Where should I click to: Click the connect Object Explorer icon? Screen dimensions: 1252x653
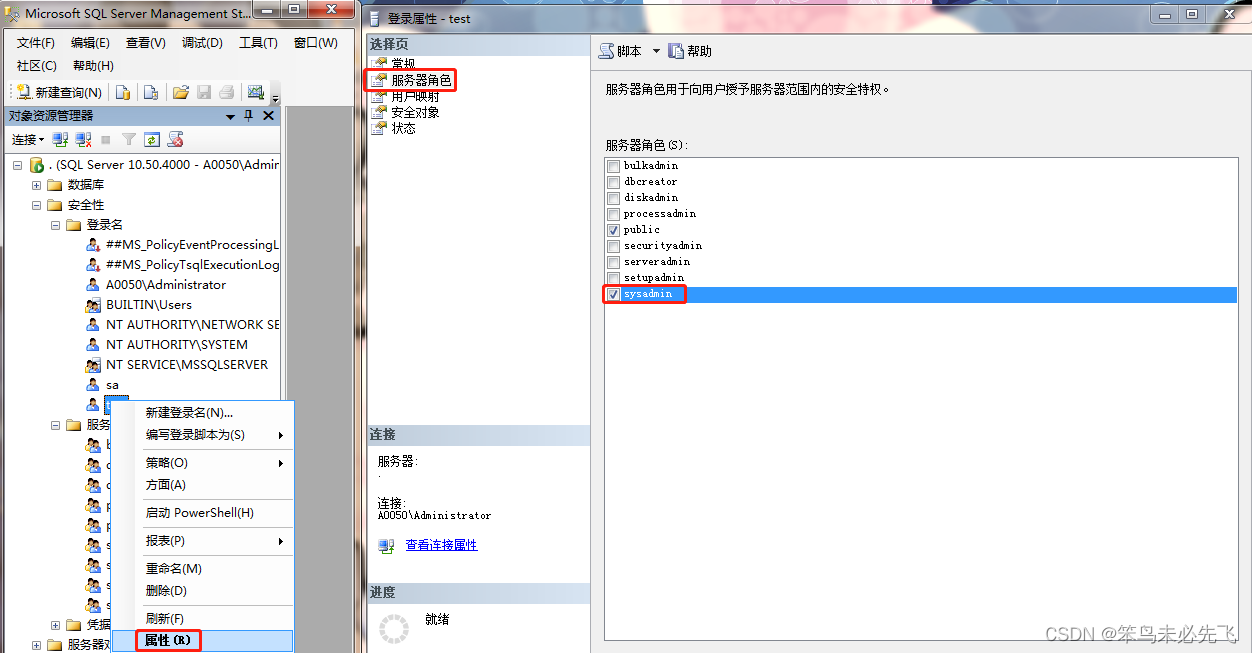click(x=60, y=139)
